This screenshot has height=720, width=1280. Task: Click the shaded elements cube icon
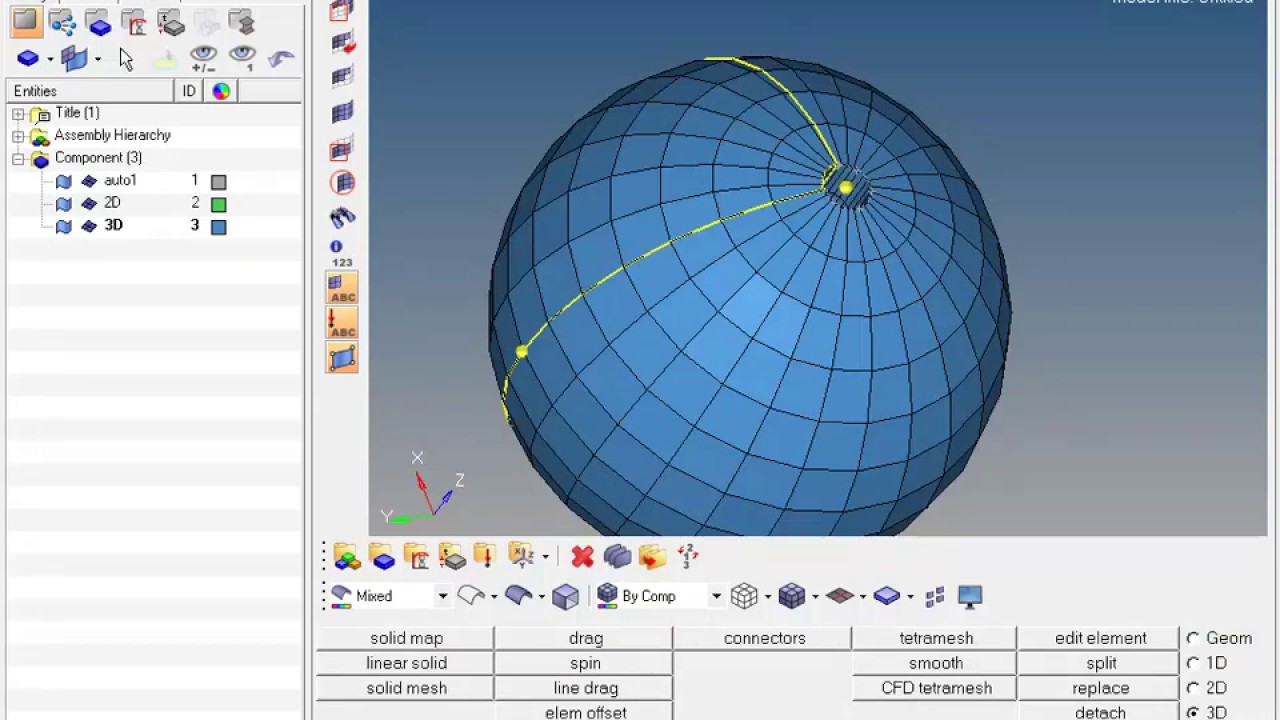coord(791,596)
